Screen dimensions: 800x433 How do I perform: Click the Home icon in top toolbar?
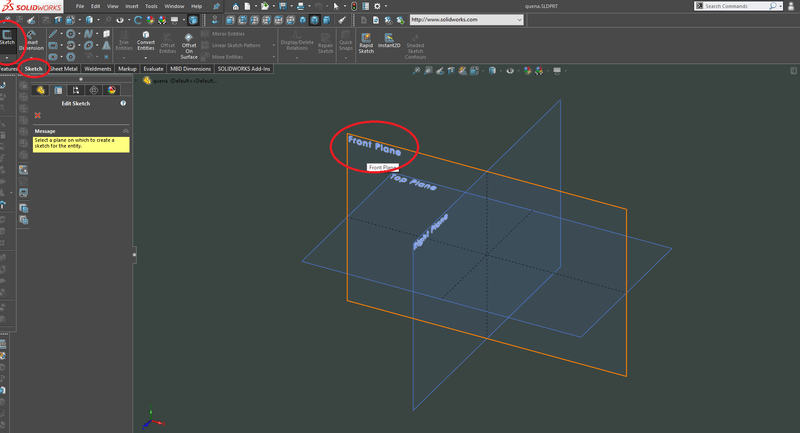(235, 6)
